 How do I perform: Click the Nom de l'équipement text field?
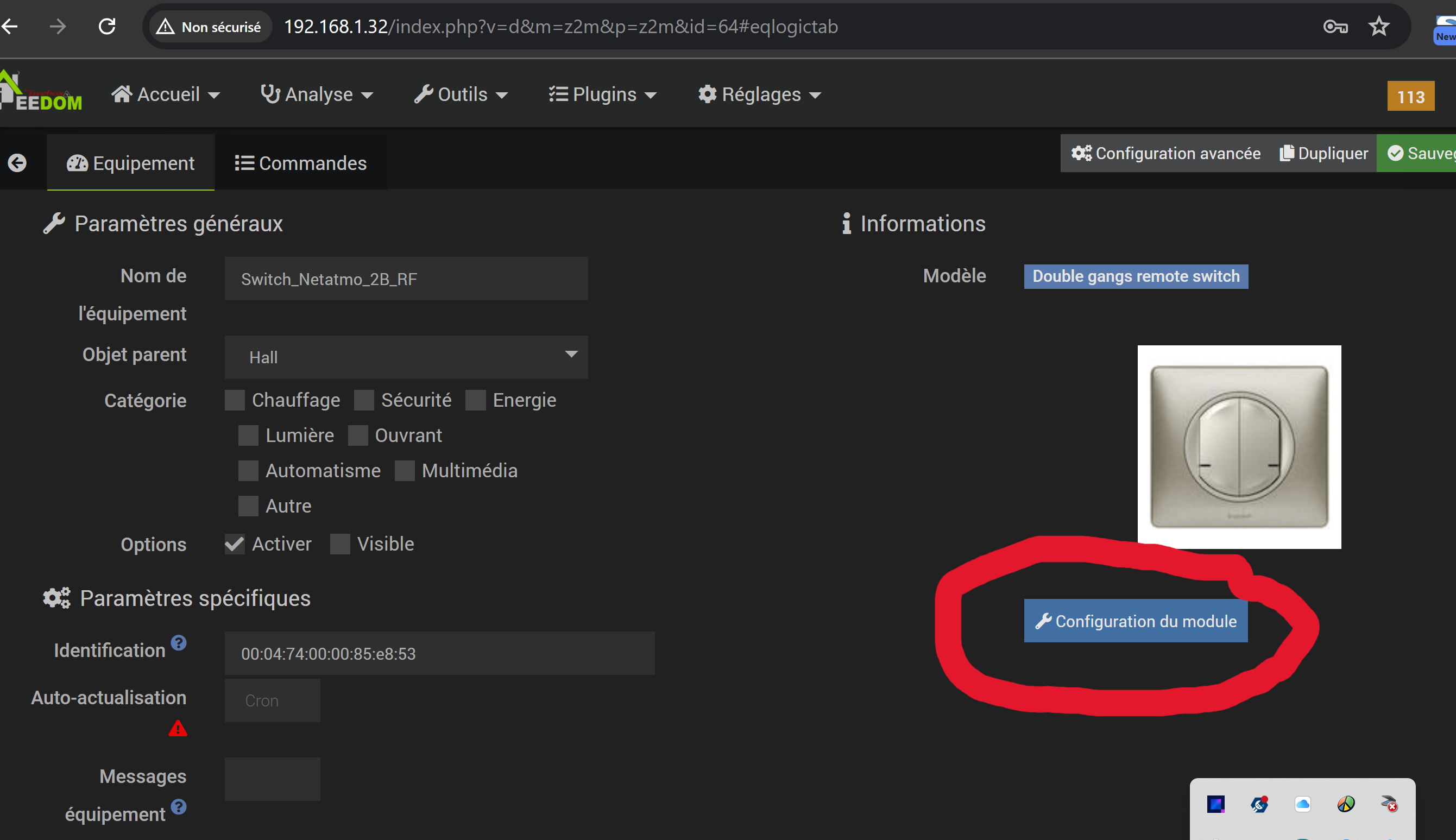[406, 279]
